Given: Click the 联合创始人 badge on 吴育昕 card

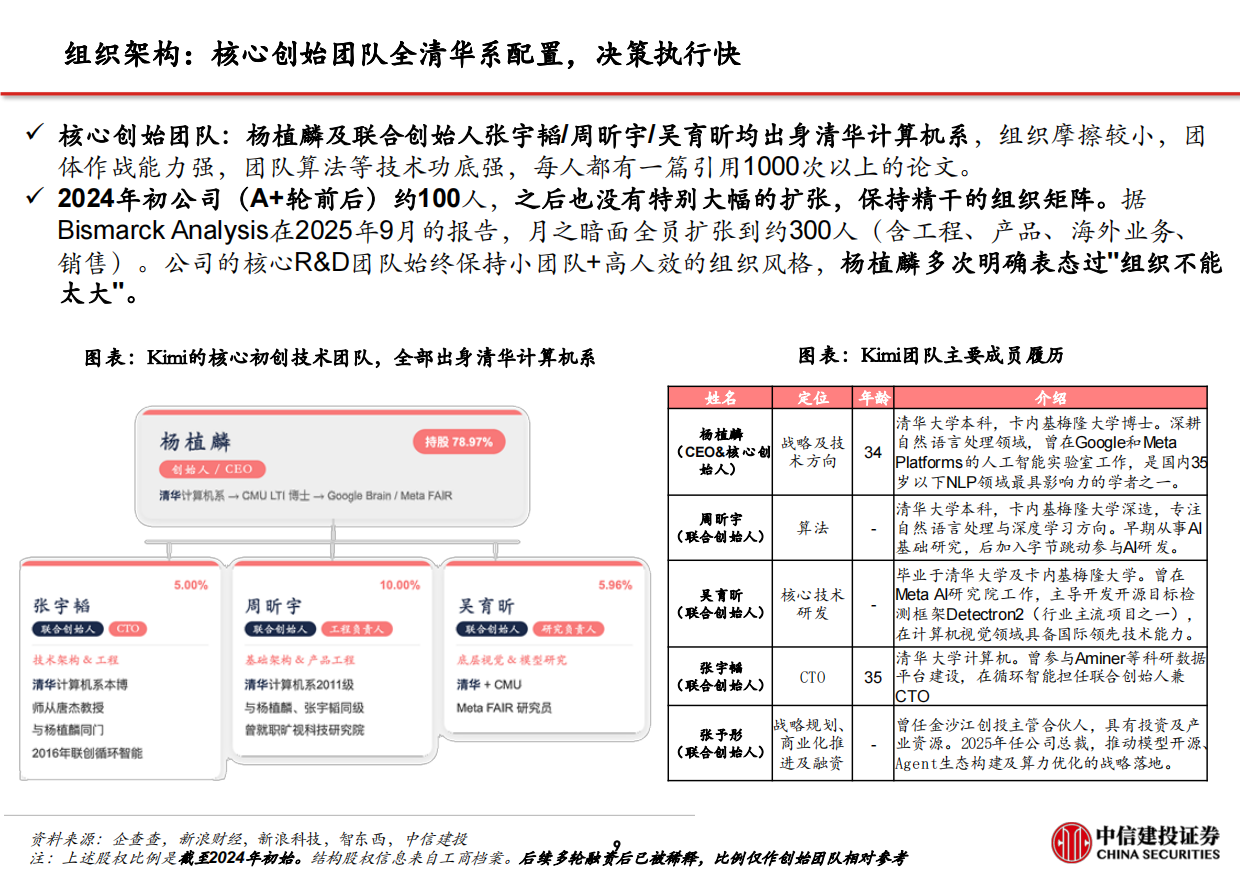Looking at the screenshot, I should pyautogui.click(x=492, y=629).
